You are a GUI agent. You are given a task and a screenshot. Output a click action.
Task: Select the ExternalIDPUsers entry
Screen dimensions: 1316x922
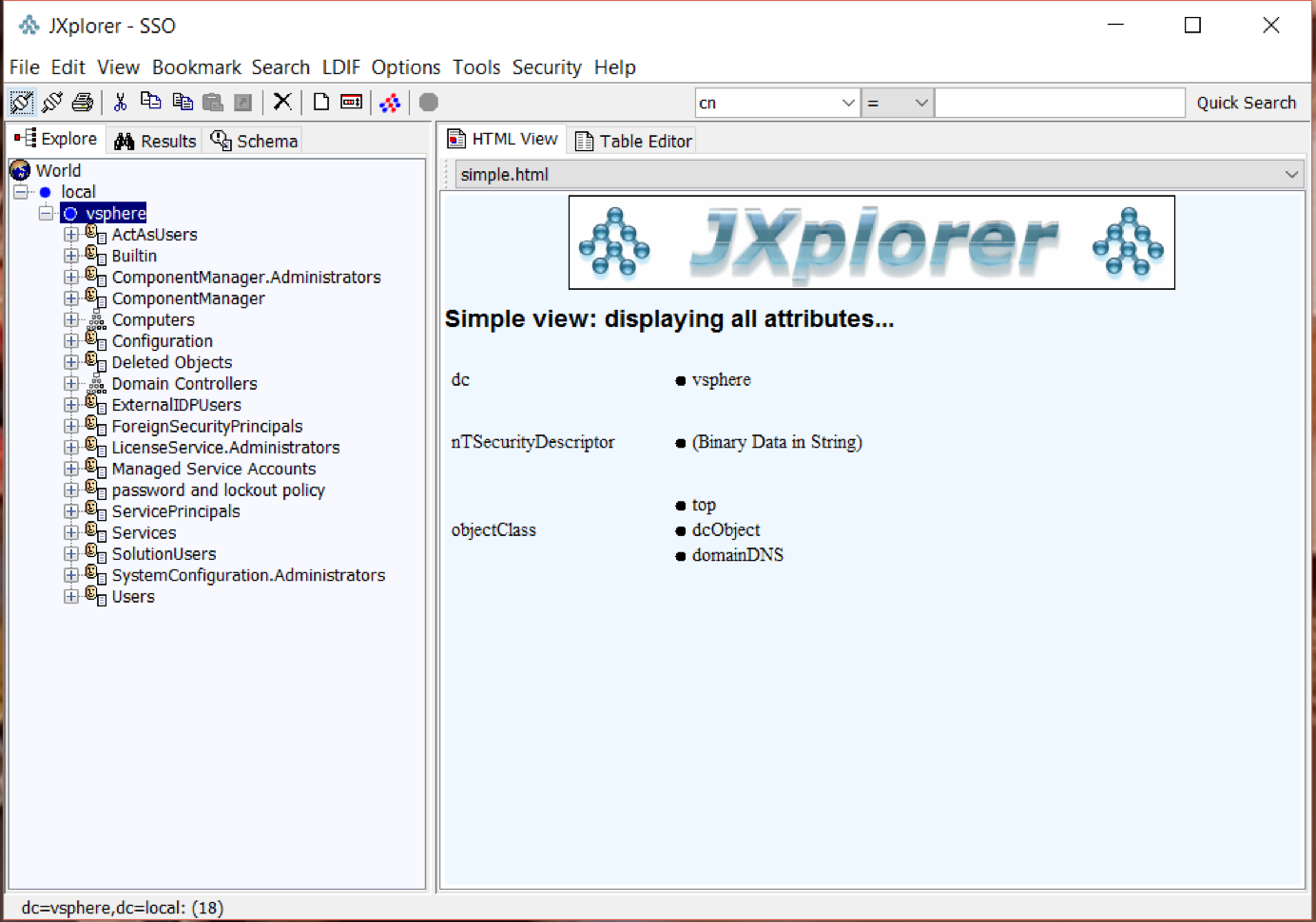tap(176, 405)
